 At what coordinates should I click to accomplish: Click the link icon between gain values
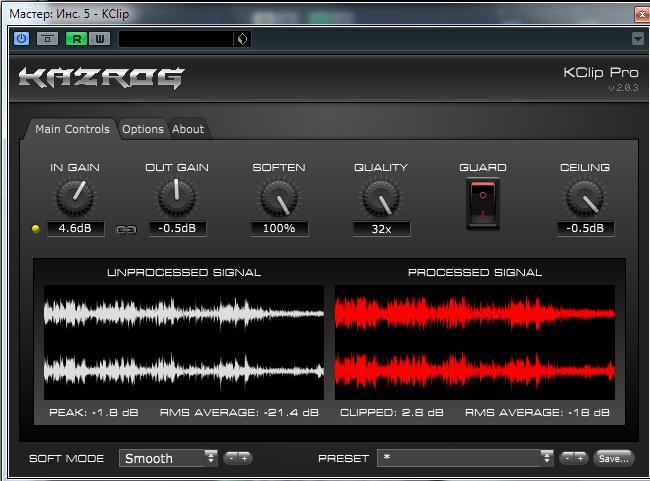126,229
